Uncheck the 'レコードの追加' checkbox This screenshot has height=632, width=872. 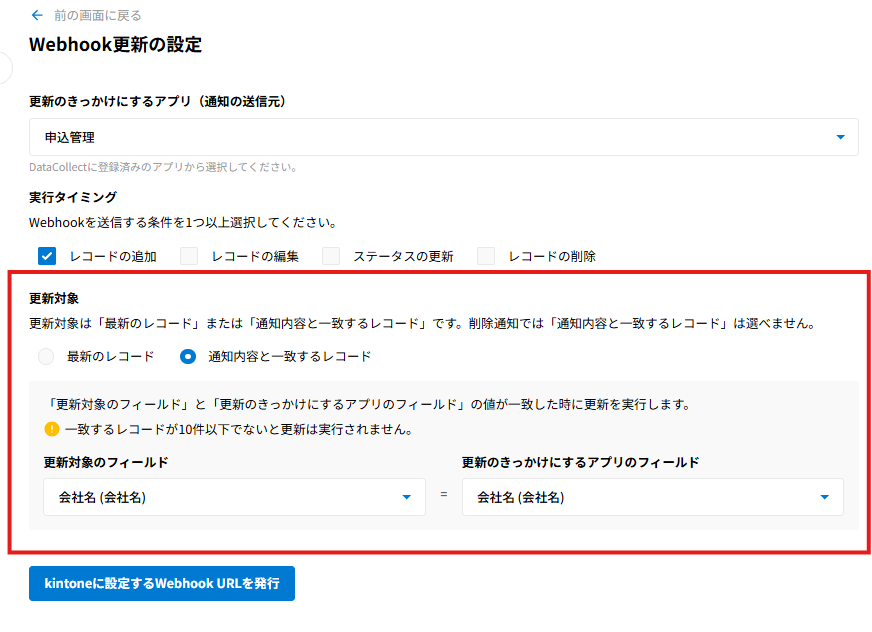point(47,256)
